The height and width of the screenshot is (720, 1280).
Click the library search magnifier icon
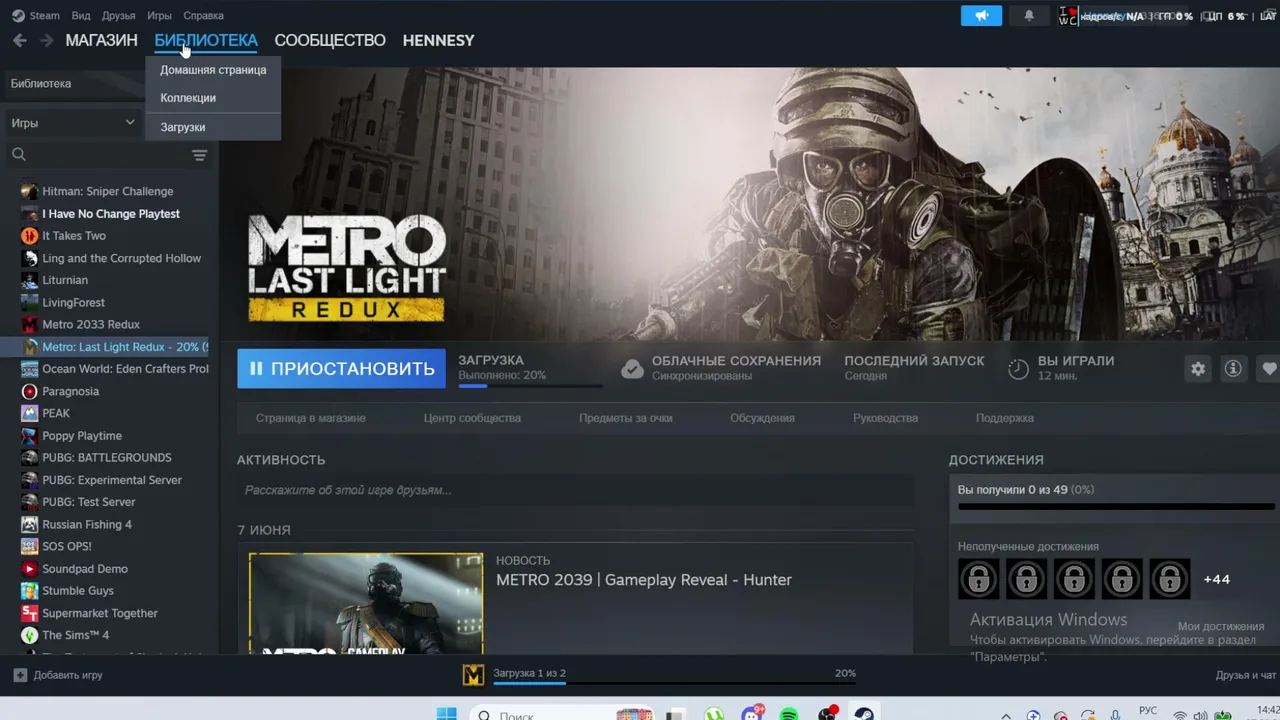click(x=18, y=154)
